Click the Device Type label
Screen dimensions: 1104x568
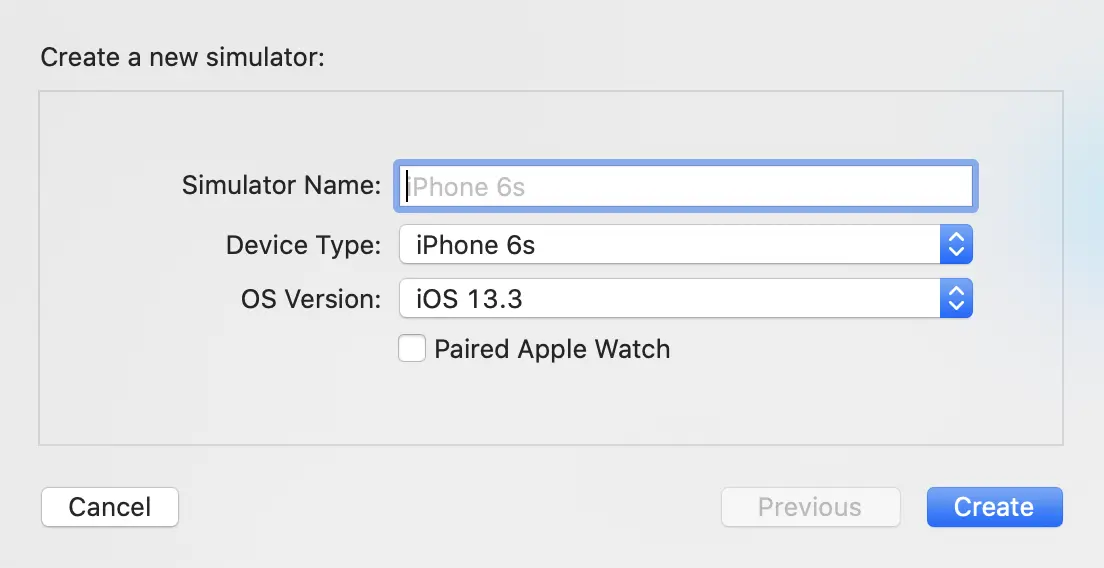point(303,245)
